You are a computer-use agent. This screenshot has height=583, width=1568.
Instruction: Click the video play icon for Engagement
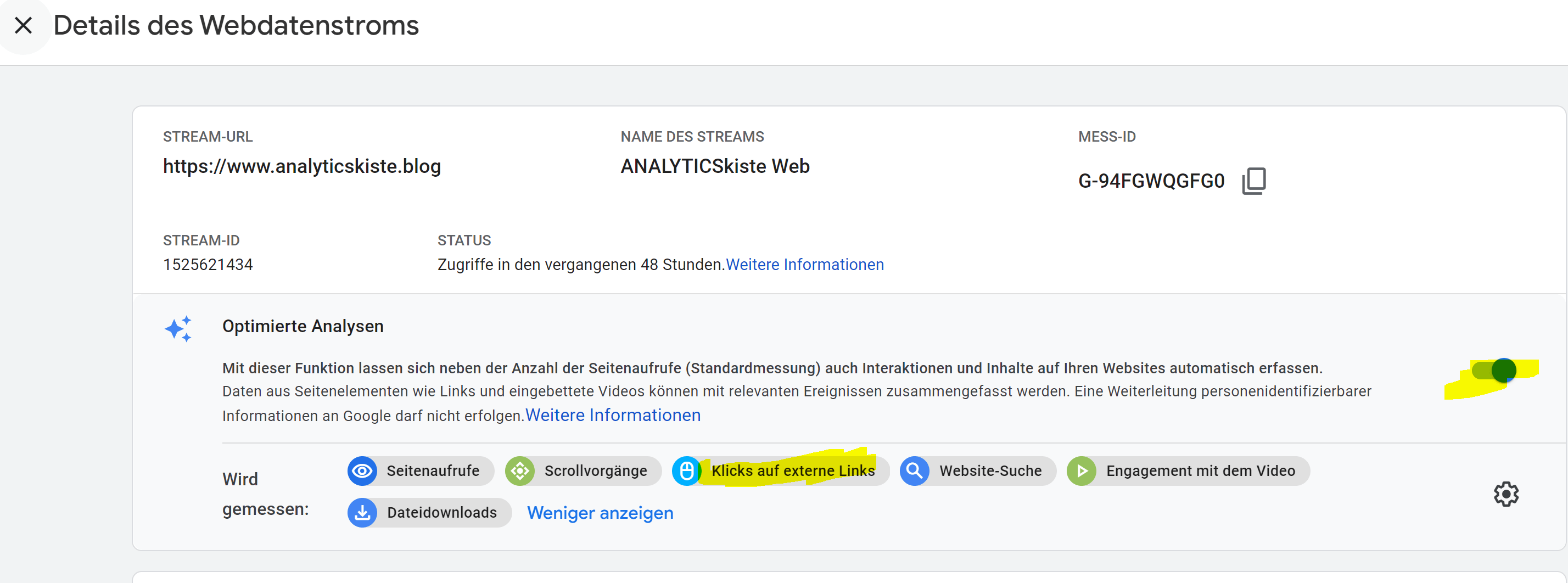[1082, 470]
